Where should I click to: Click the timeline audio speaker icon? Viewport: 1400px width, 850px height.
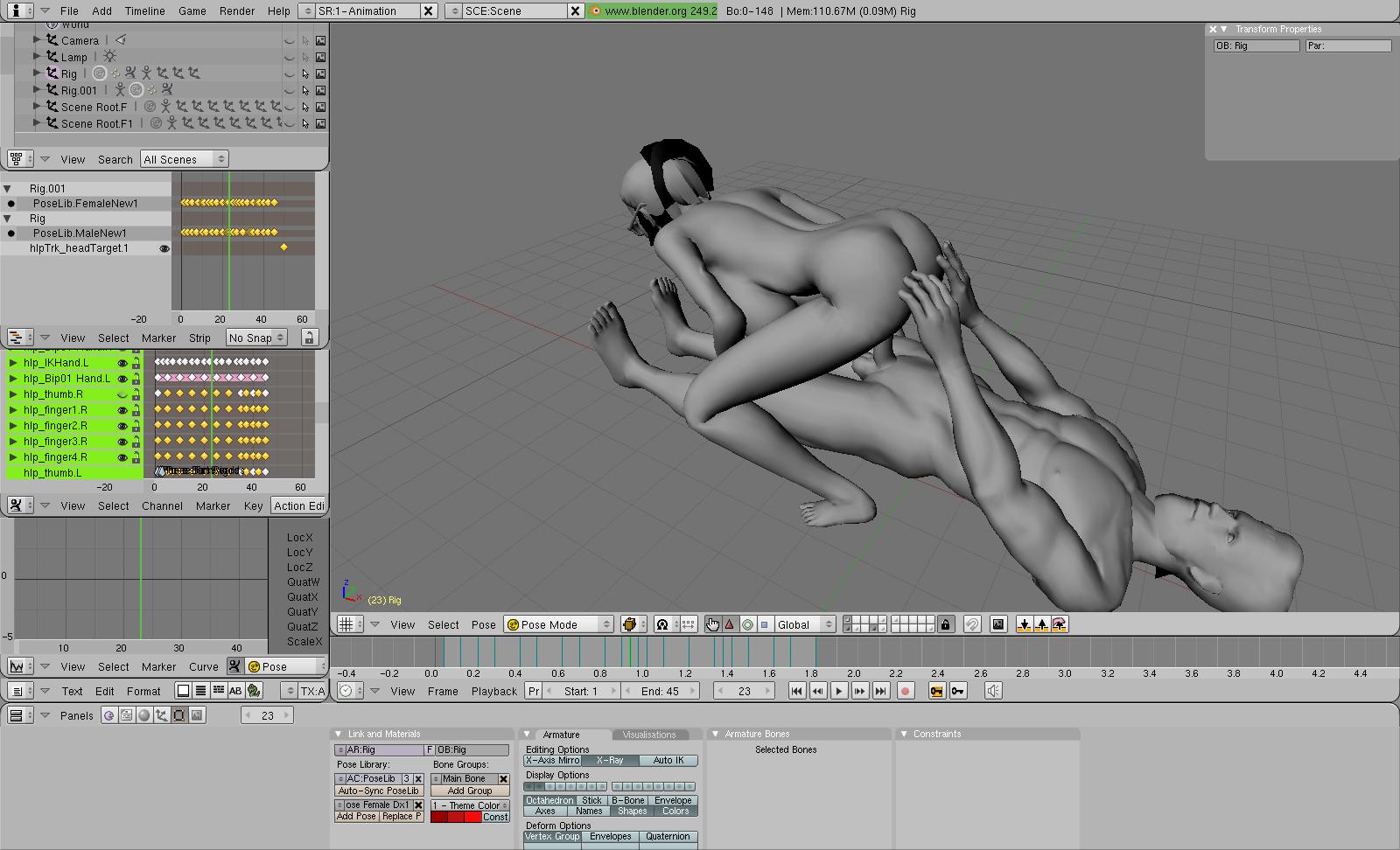(x=993, y=691)
